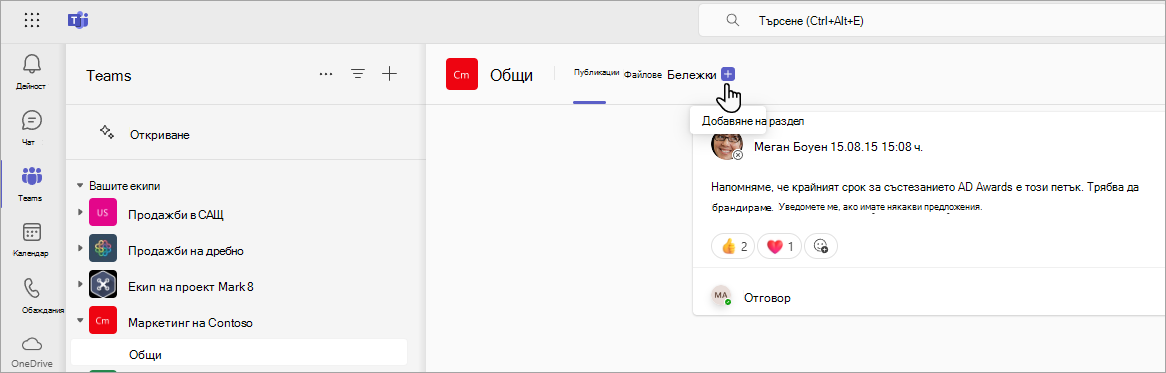This screenshot has width=1166, height=373.
Task: Click the heart reaction
Action: (x=779, y=246)
